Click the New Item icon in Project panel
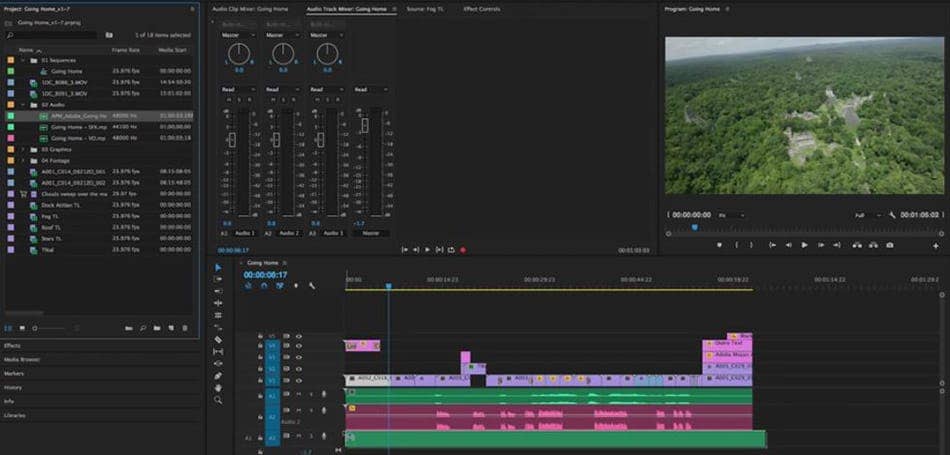 171,328
